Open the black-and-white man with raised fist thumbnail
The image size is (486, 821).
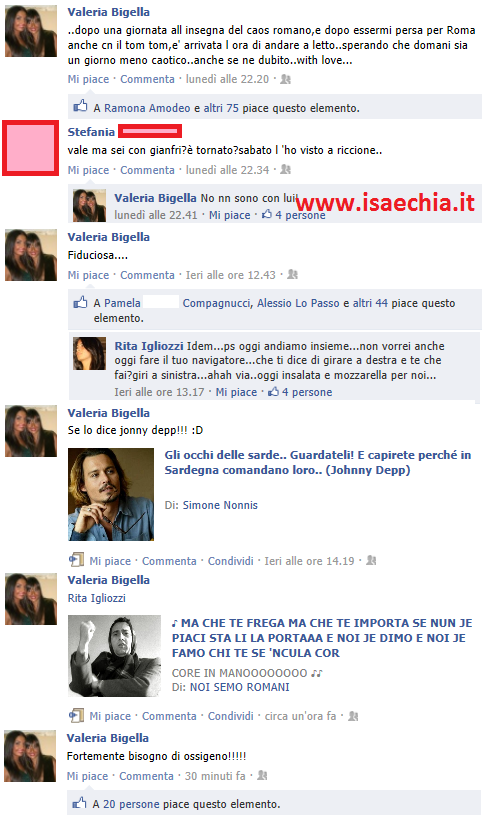click(115, 656)
